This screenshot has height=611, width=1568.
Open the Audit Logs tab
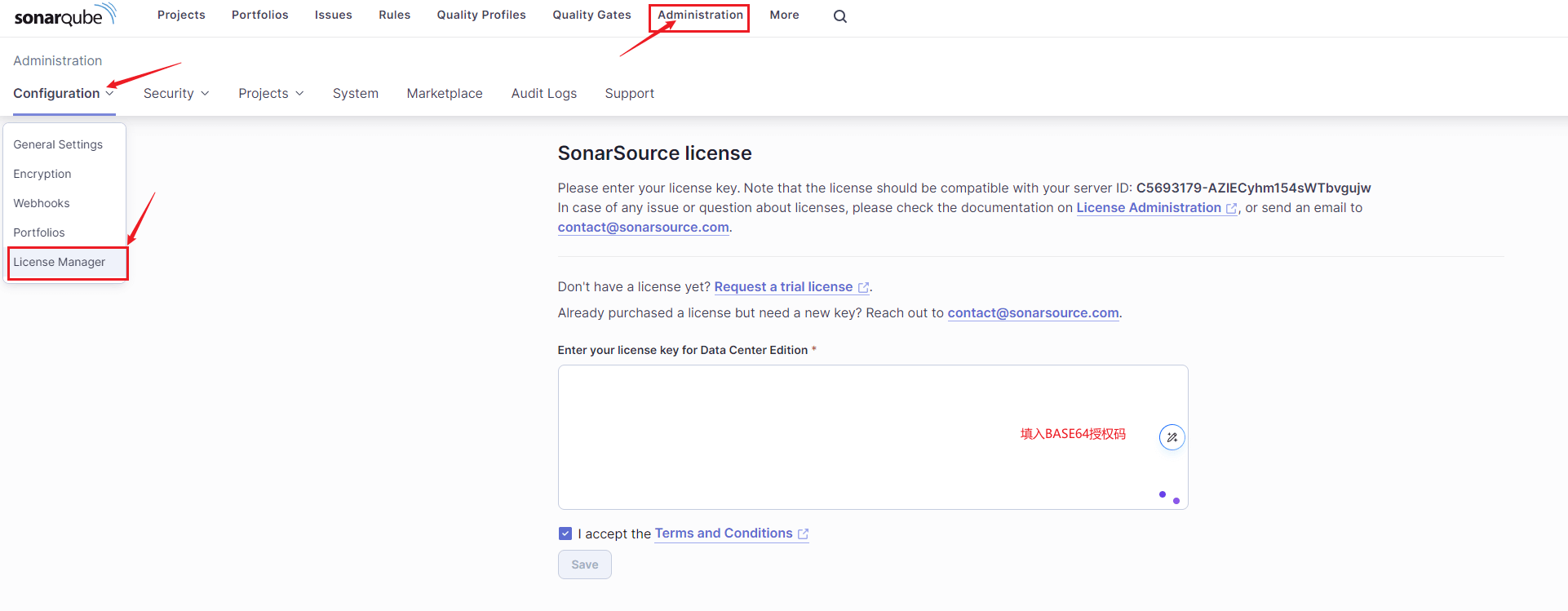(x=544, y=93)
